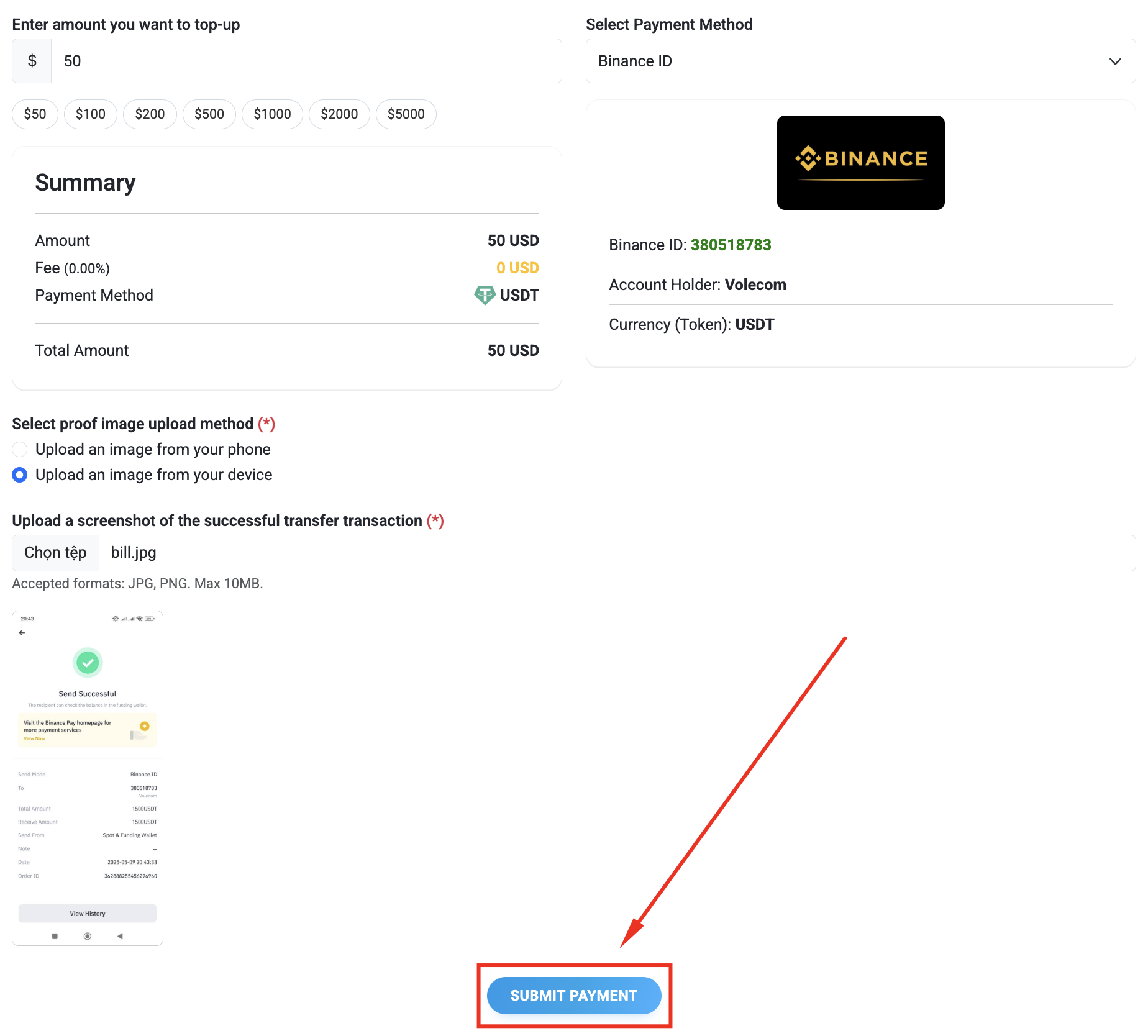Click the green Binance ID 380518783
Screen dimensions: 1148x1036
click(731, 245)
